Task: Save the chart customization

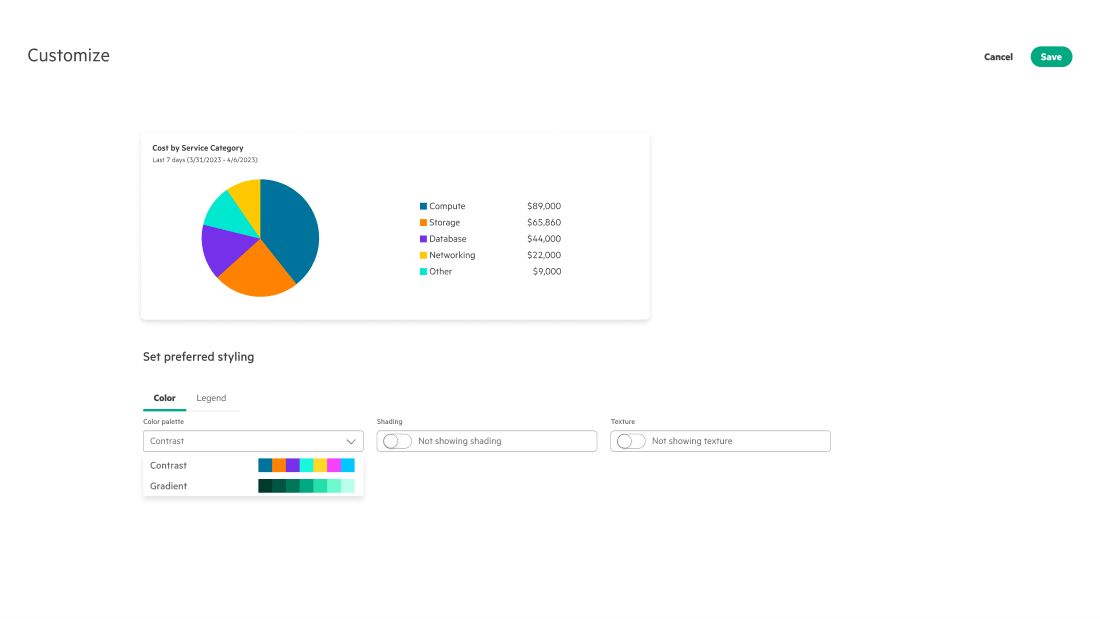Action: (1050, 57)
